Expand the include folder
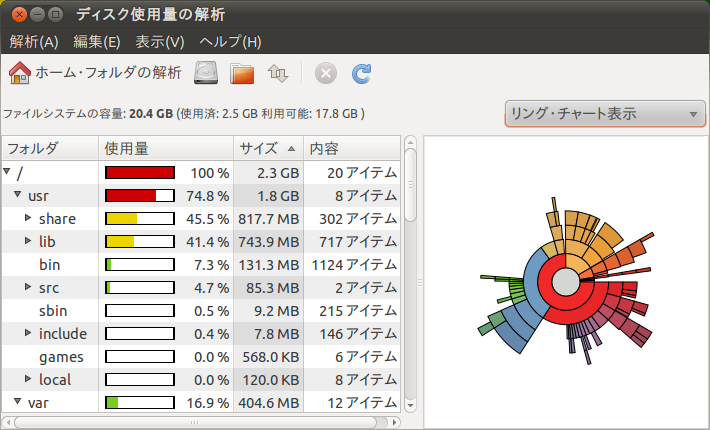710x430 pixels. click(x=28, y=333)
